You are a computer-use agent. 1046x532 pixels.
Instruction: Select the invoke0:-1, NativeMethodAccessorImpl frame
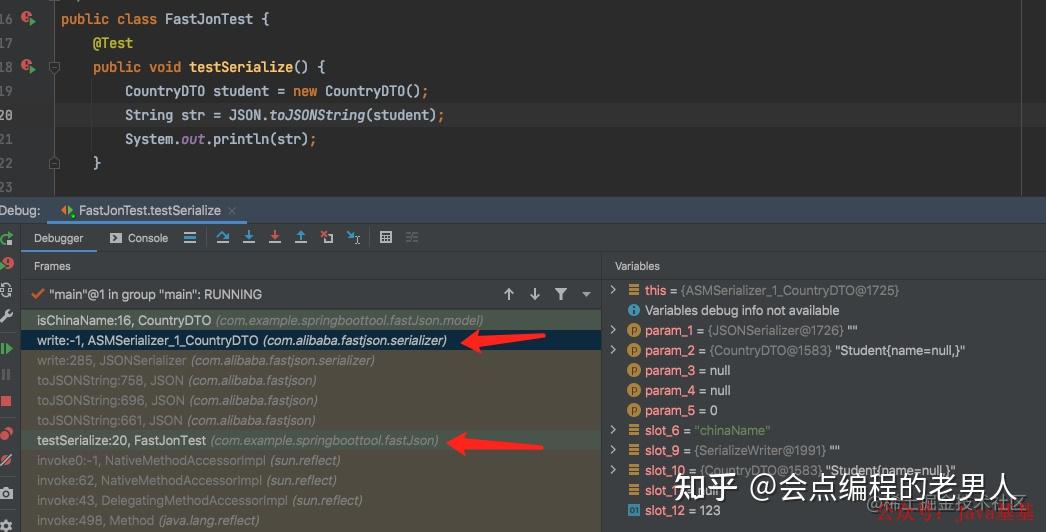click(311, 461)
